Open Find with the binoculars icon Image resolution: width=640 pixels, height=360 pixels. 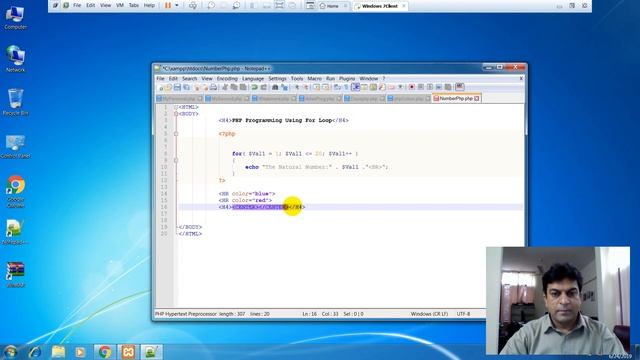[x=275, y=87]
